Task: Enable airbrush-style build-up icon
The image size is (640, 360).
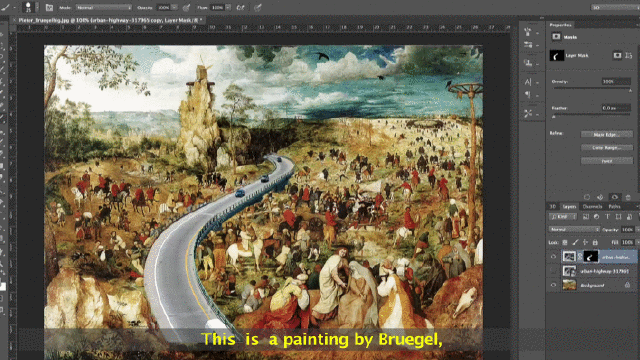Action: [x=240, y=7]
